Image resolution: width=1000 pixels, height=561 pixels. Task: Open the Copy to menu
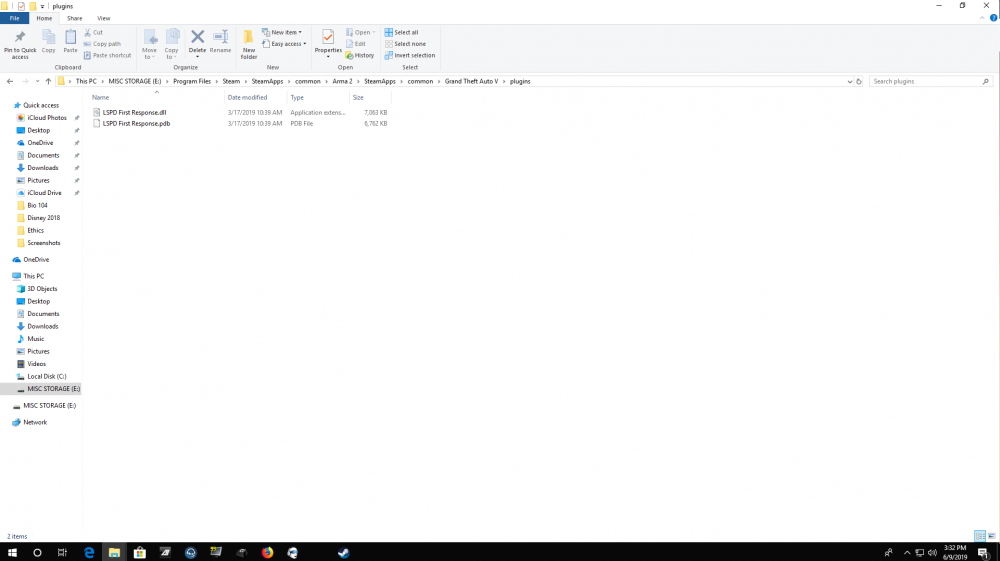pyautogui.click(x=172, y=44)
